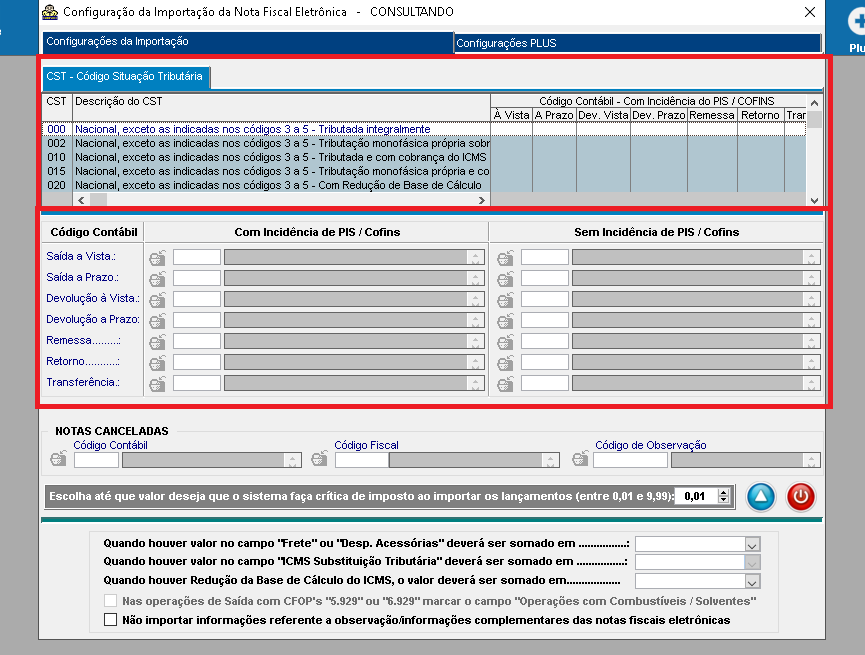Click lookup icon beside Notas Canceladas Código Fiscal

point(319,459)
